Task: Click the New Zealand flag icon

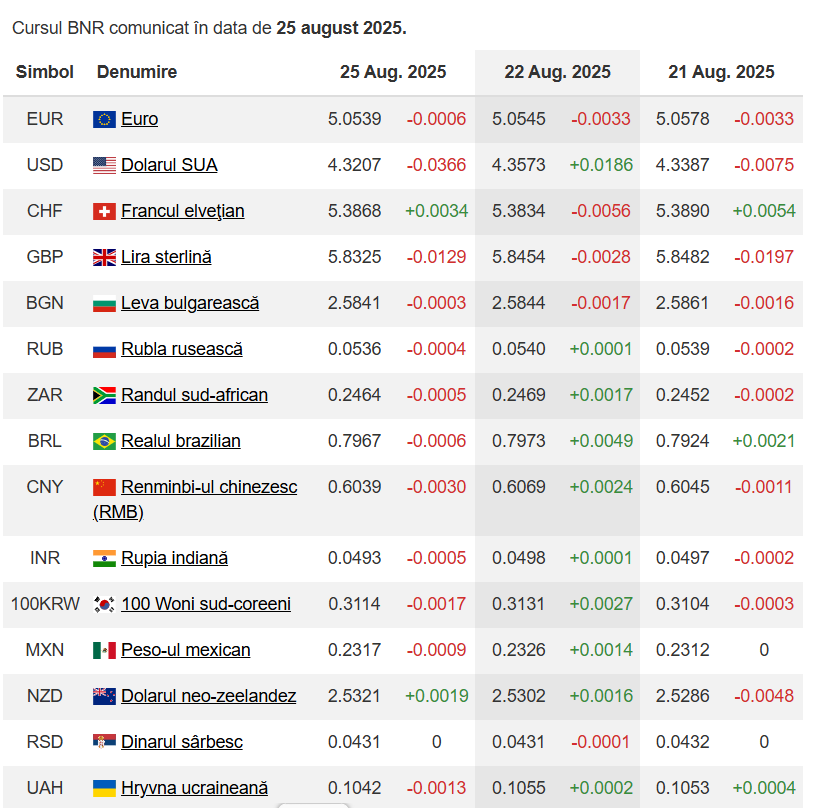Action: coord(104,696)
